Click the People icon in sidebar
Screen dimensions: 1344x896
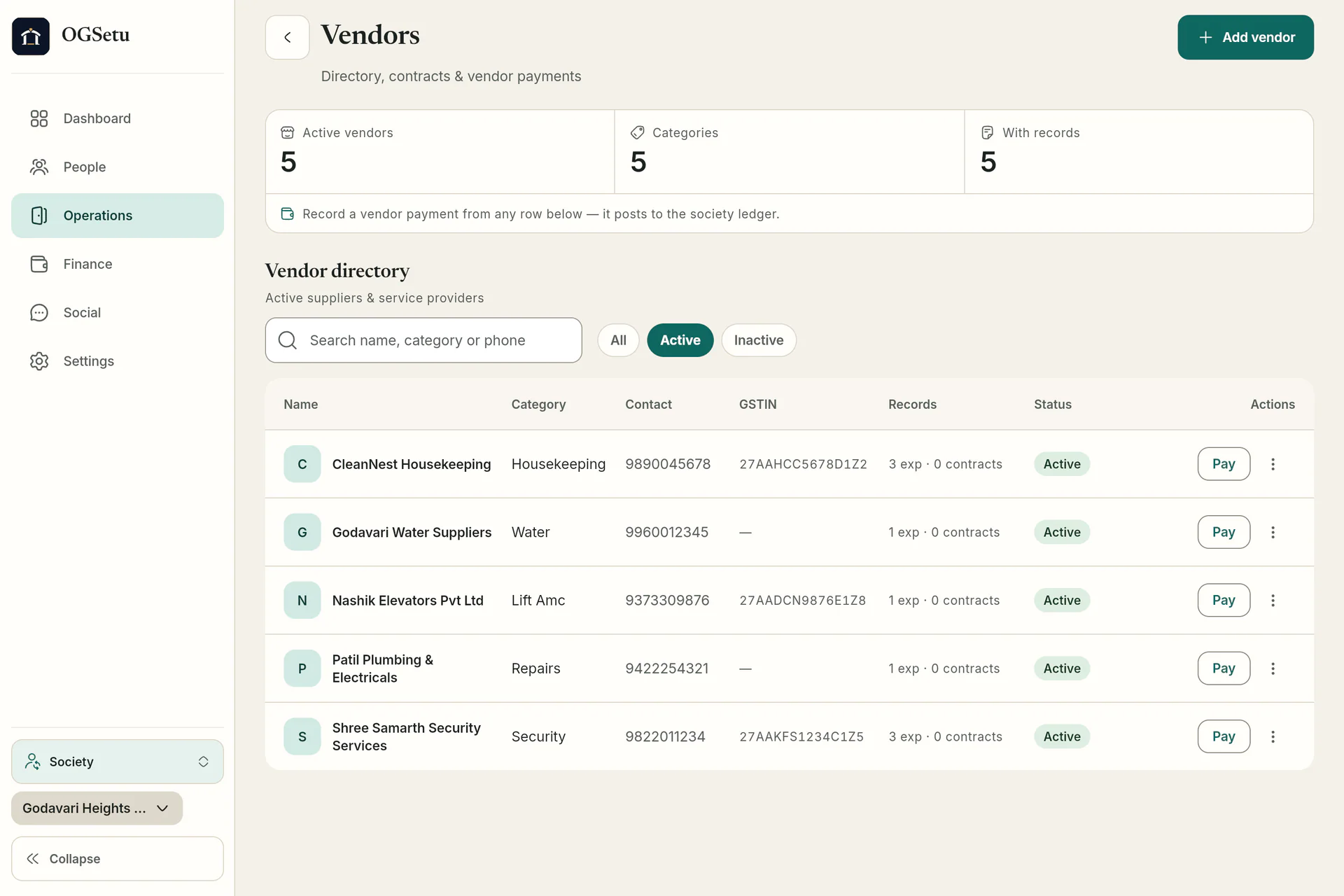pos(39,167)
